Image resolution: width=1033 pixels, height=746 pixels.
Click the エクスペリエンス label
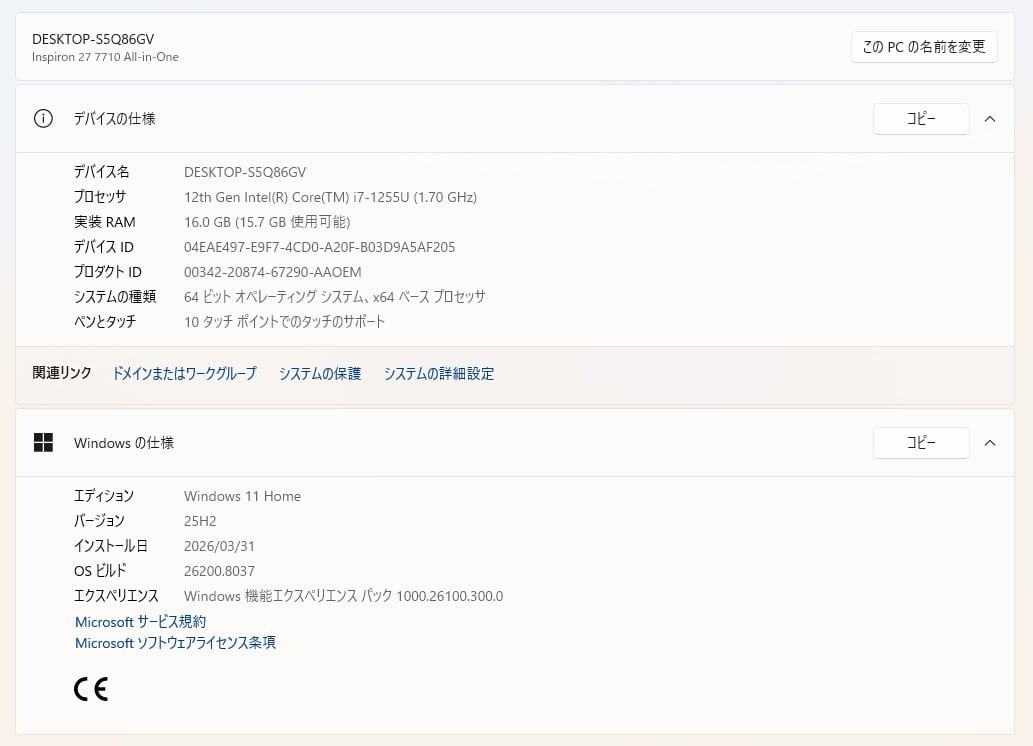coord(116,596)
